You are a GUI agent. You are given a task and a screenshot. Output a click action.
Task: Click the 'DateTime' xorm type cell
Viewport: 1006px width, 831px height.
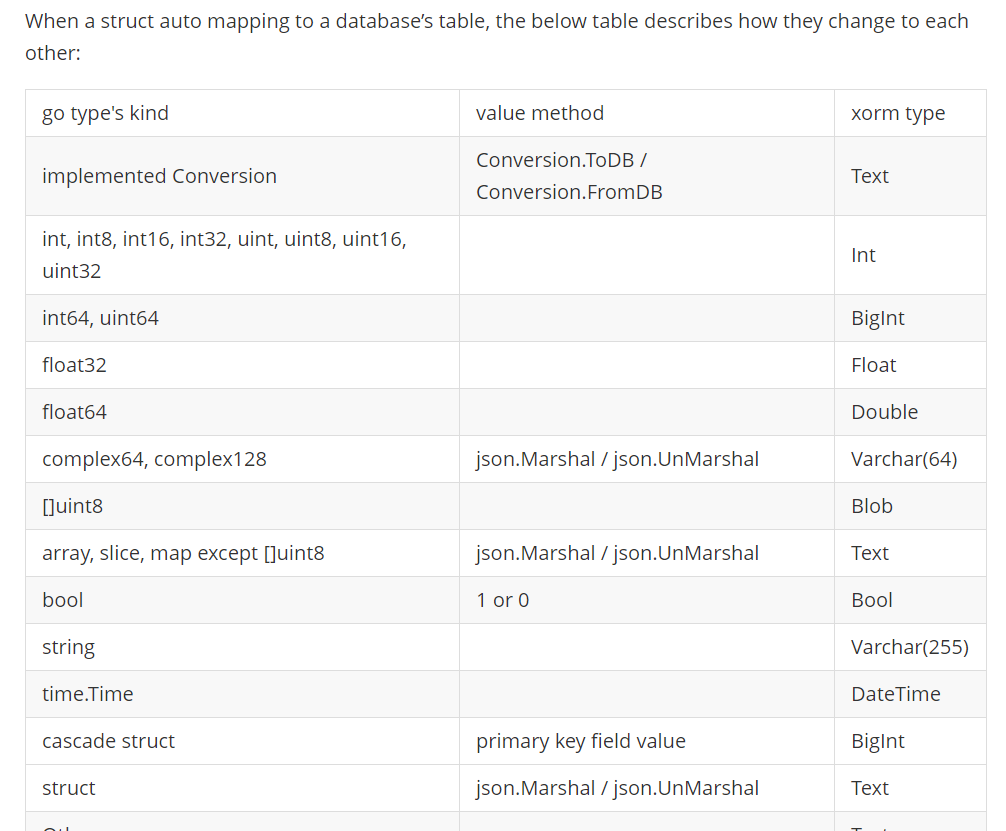[895, 694]
